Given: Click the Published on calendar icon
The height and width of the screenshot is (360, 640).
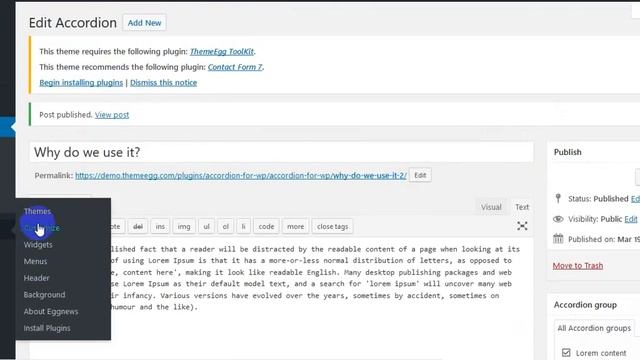Looking at the screenshot, I should click(558, 238).
